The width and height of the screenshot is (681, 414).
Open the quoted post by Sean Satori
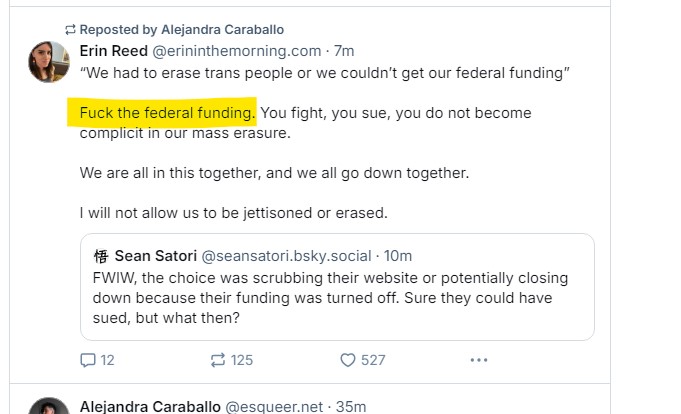[337, 298]
